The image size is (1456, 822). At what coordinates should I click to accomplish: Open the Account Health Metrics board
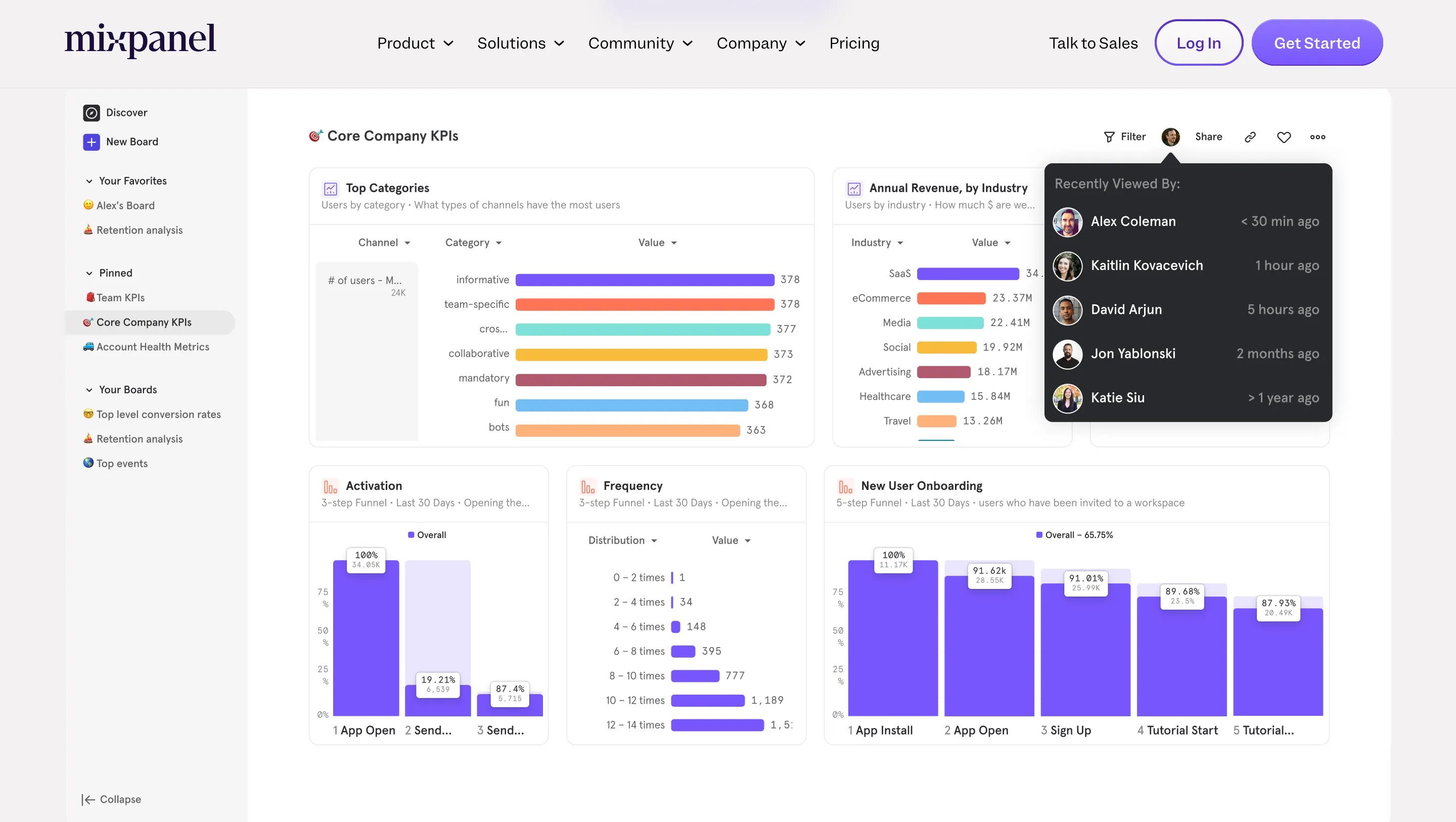pyautogui.click(x=152, y=346)
